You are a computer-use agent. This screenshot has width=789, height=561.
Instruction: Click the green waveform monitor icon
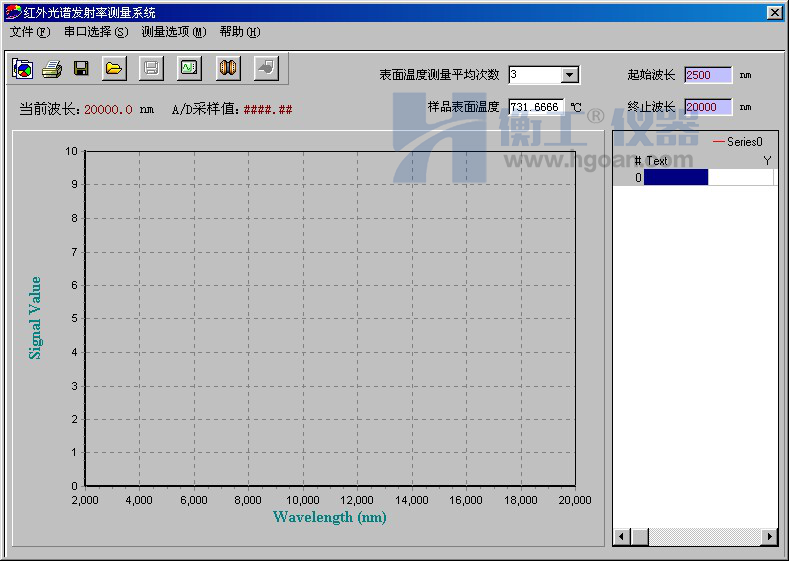(x=189, y=69)
